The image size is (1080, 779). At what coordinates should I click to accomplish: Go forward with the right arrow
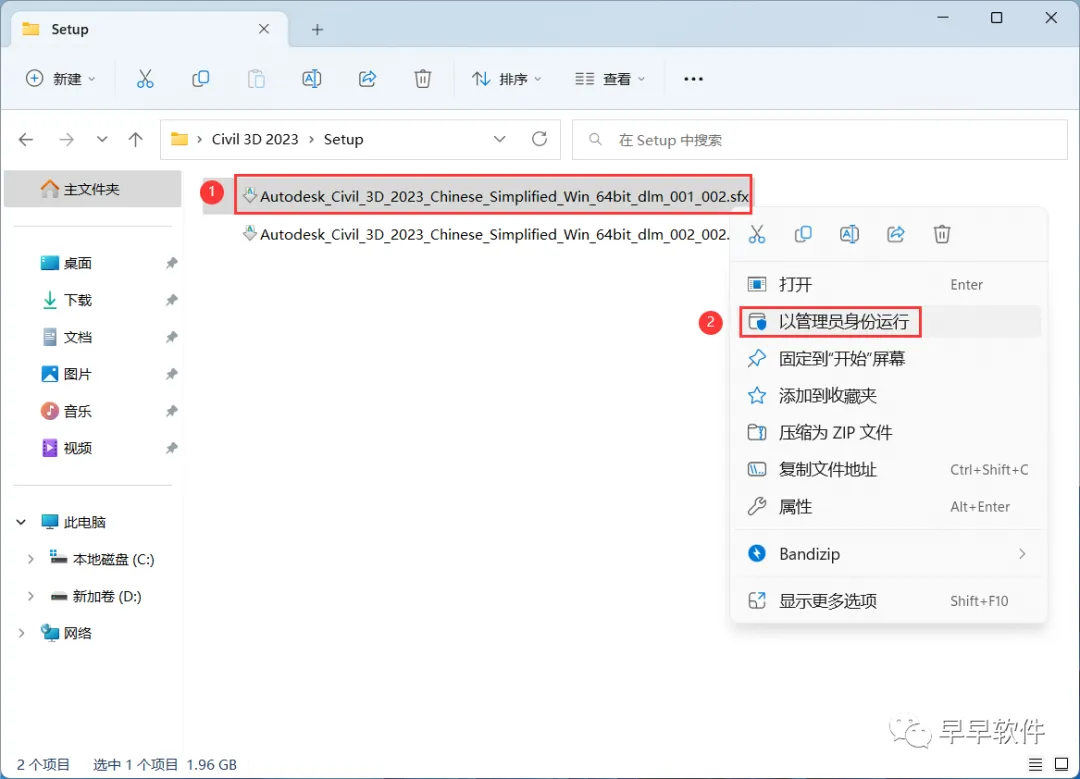click(x=66, y=140)
